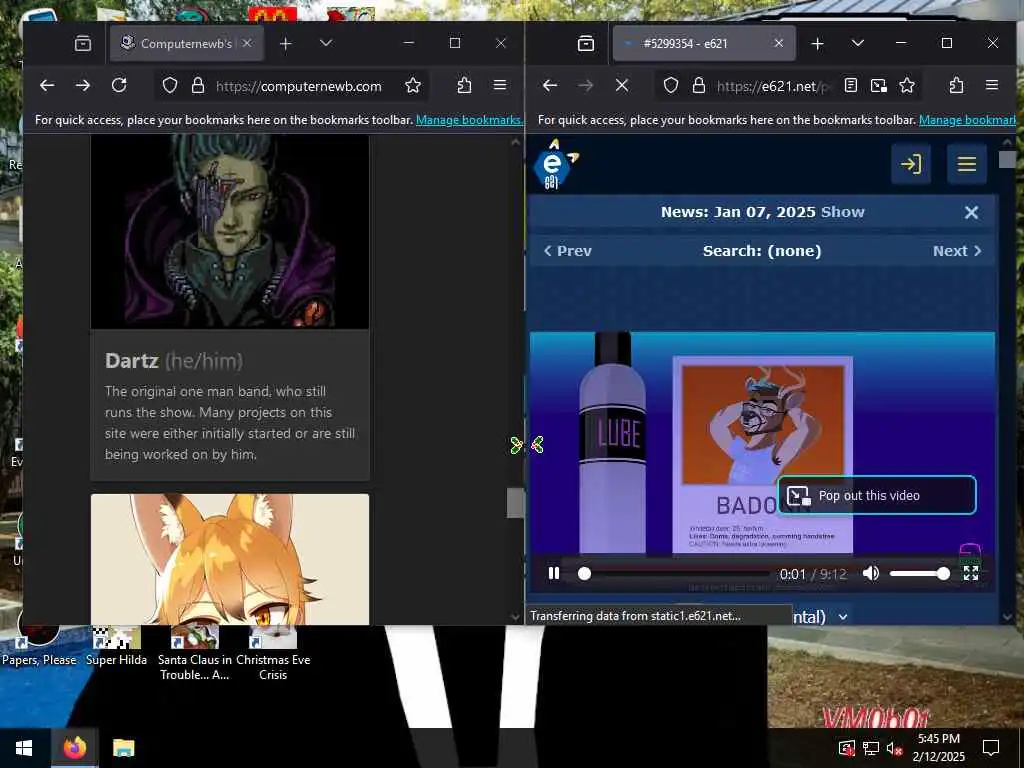Go to Prev post
1024x768 pixels.
click(568, 251)
